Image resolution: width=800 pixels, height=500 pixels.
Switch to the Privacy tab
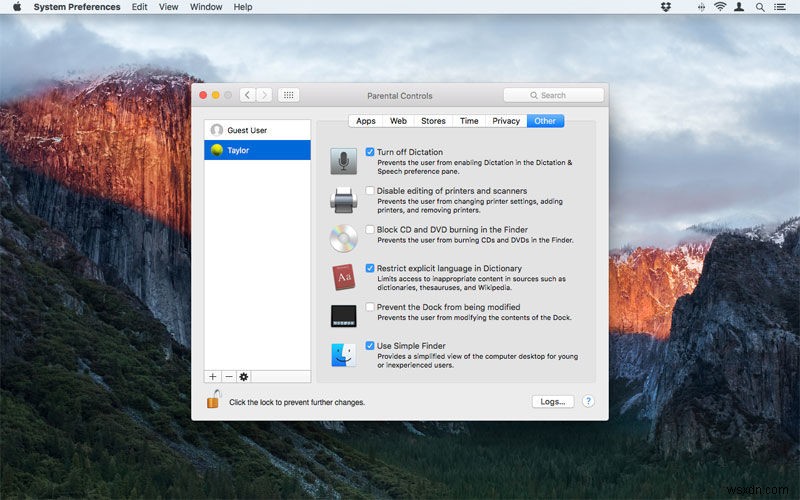coord(506,121)
